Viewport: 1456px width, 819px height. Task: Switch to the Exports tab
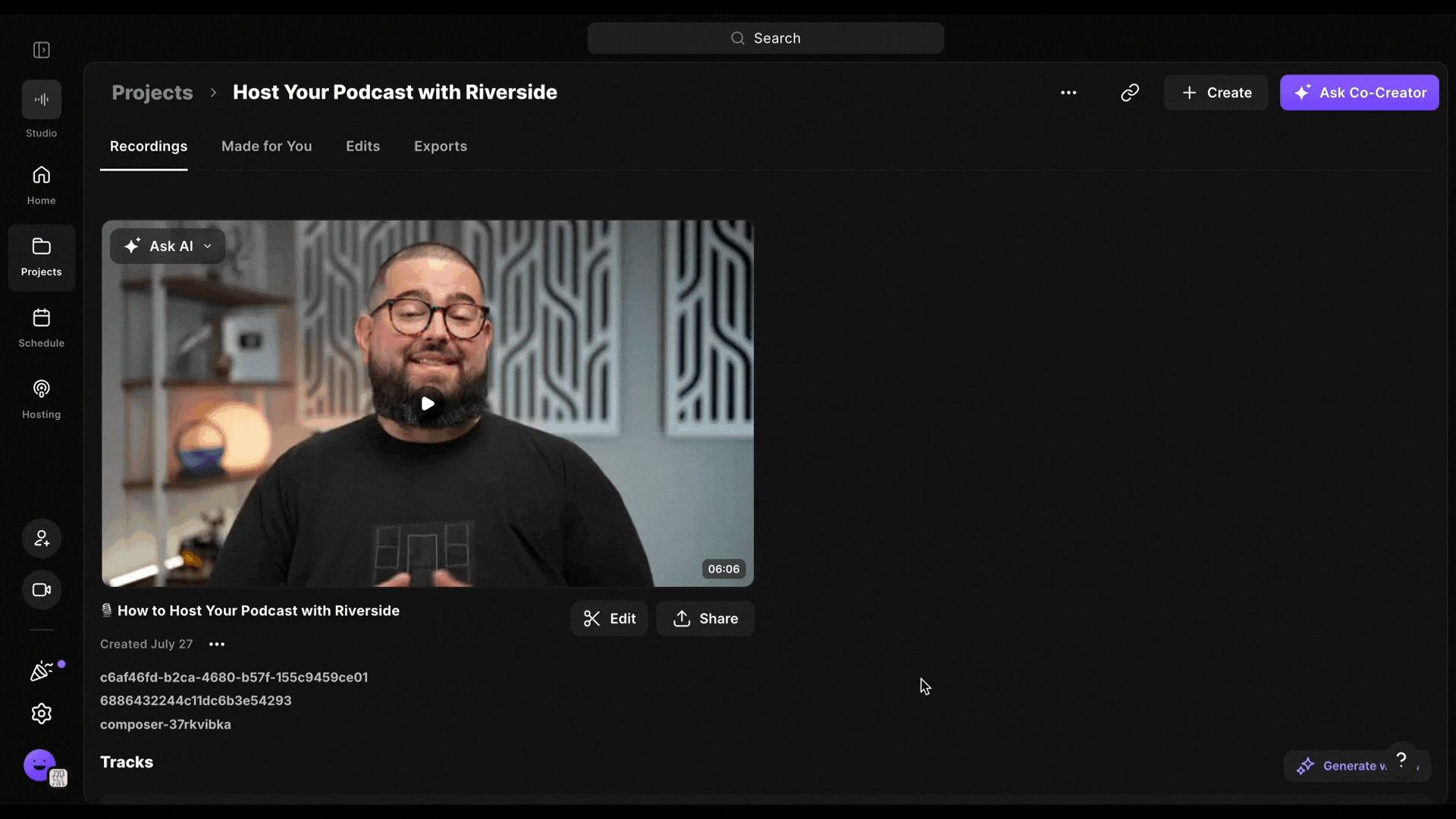441,146
